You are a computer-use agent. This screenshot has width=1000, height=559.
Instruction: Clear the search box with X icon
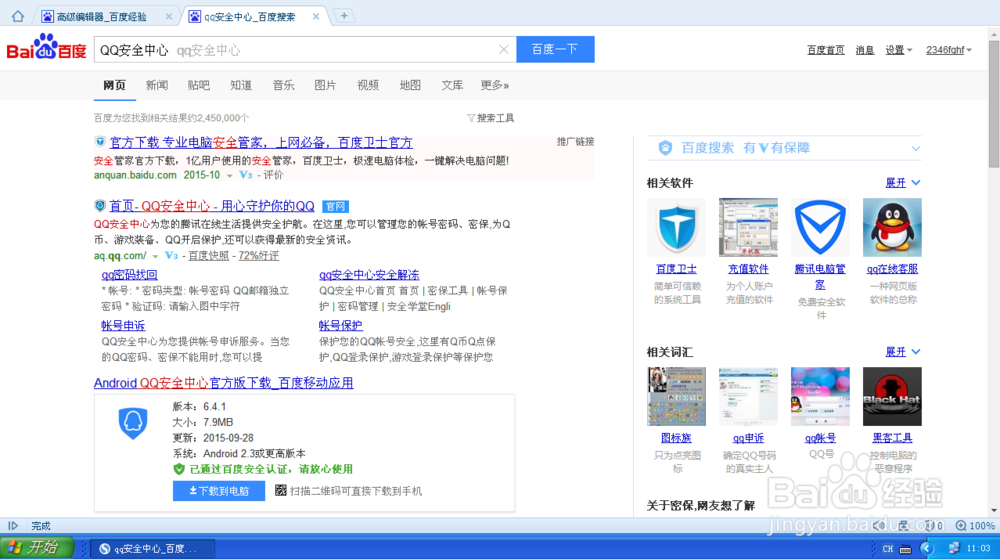pos(504,50)
